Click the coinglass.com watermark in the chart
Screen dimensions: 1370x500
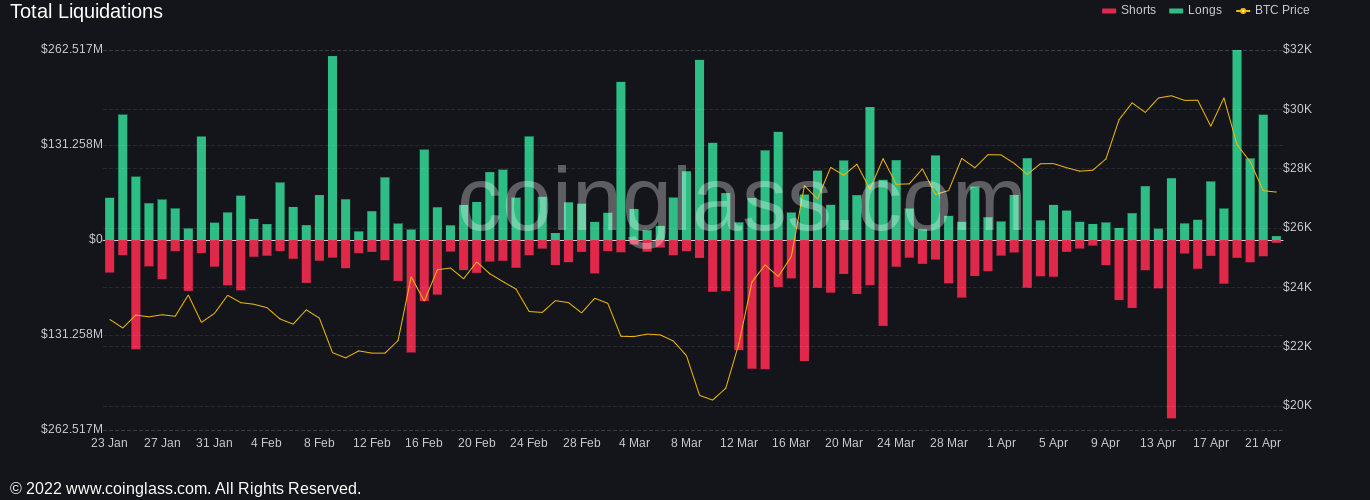[x=740, y=202]
